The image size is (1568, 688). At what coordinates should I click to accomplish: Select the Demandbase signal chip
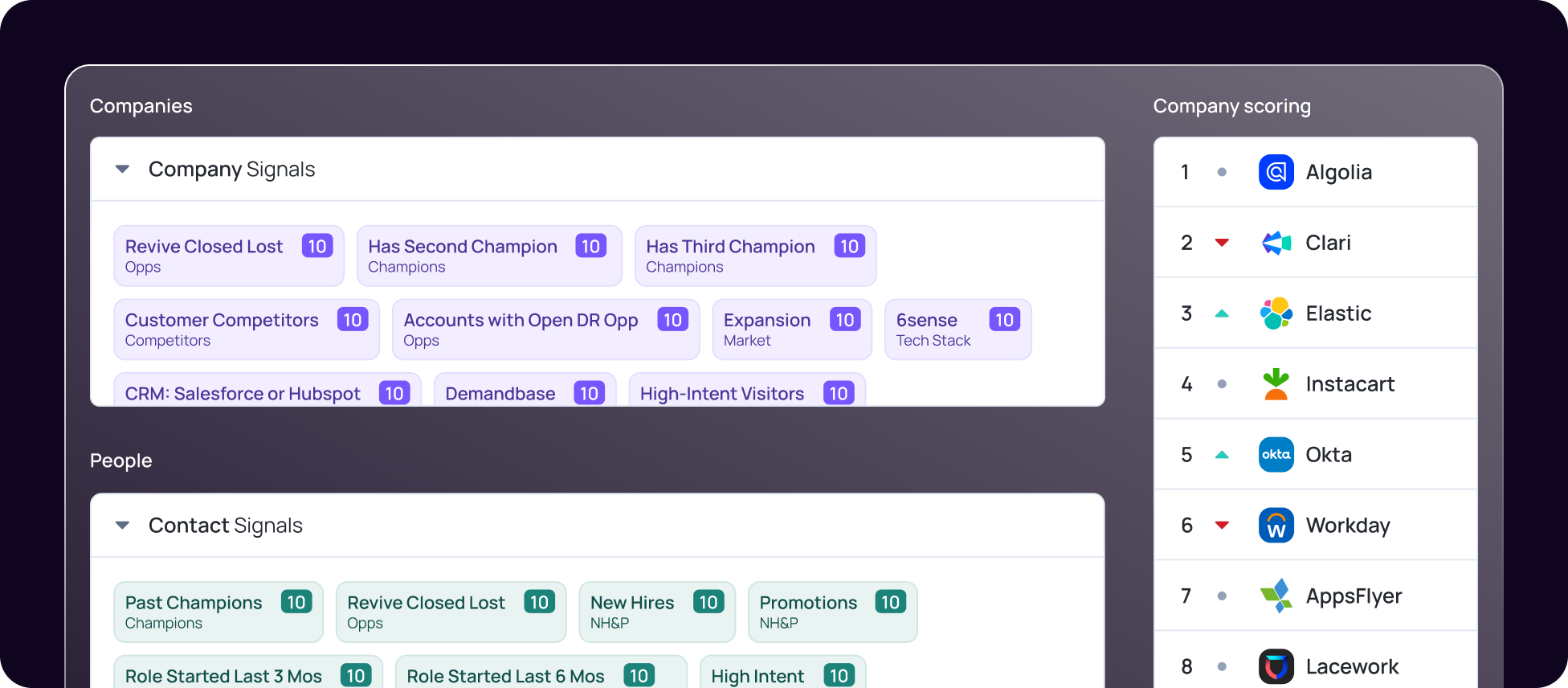pyautogui.click(x=525, y=390)
